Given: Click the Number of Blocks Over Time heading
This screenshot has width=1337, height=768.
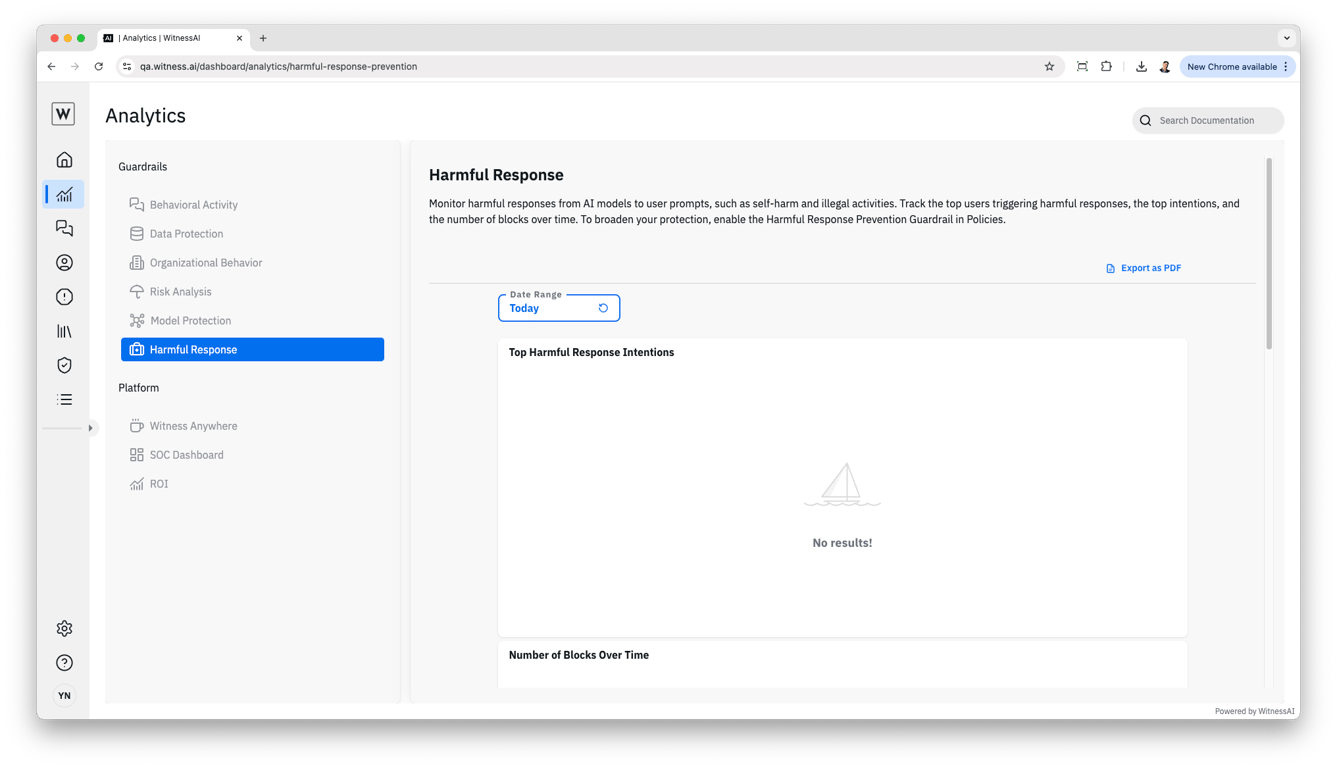Looking at the screenshot, I should [x=579, y=655].
